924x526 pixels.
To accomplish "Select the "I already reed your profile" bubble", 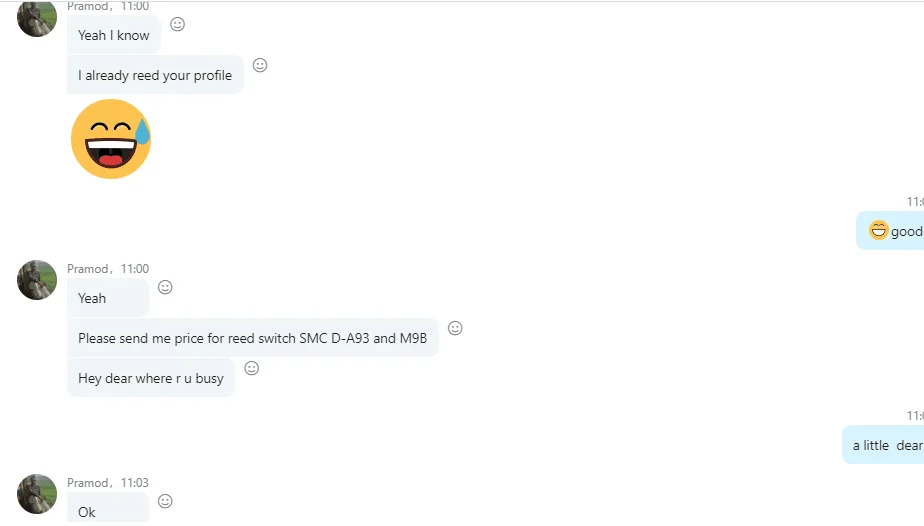I will [155, 75].
